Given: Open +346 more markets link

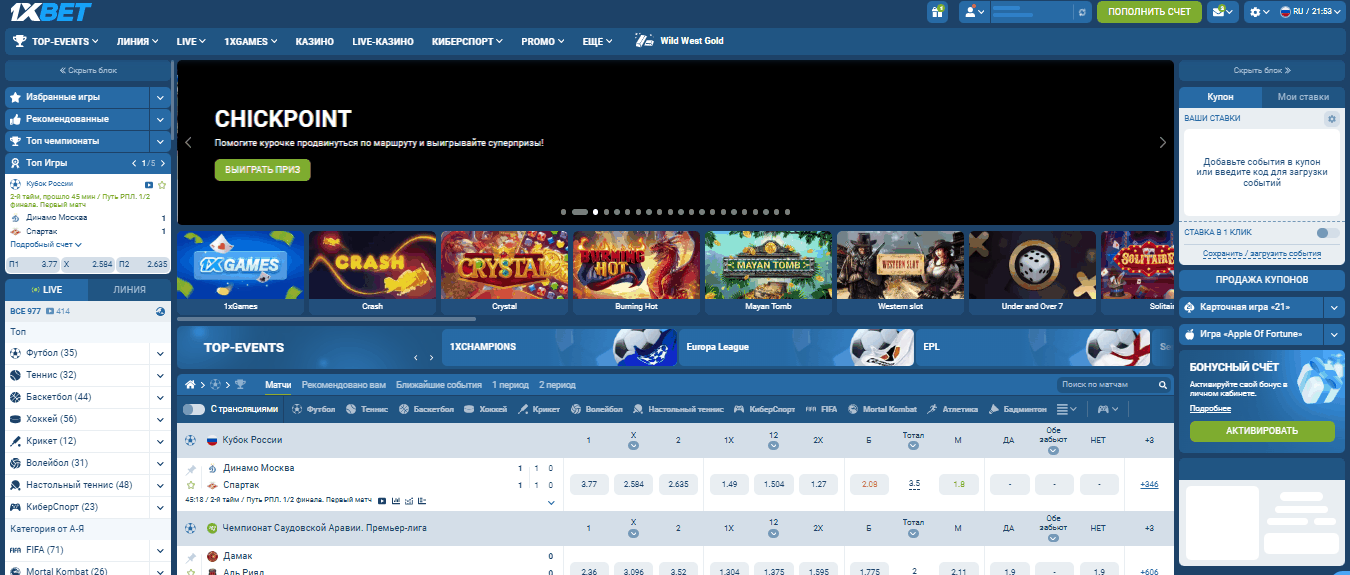Looking at the screenshot, I should pos(1149,484).
